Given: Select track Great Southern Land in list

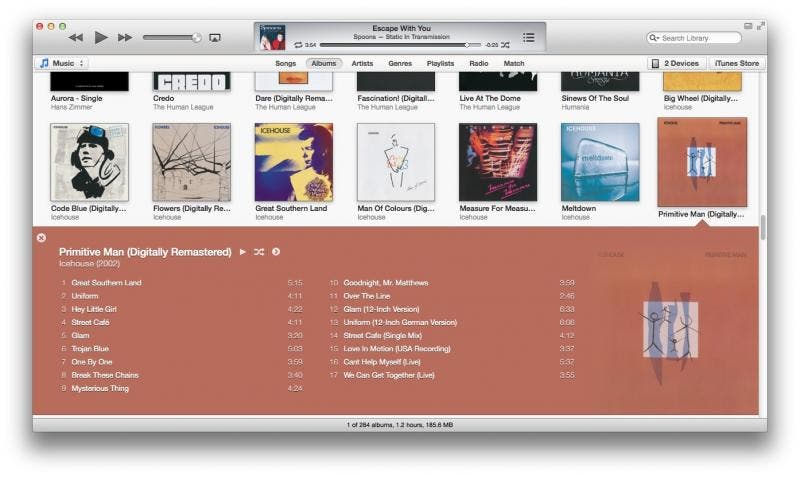Looking at the screenshot, I should (x=182, y=283).
